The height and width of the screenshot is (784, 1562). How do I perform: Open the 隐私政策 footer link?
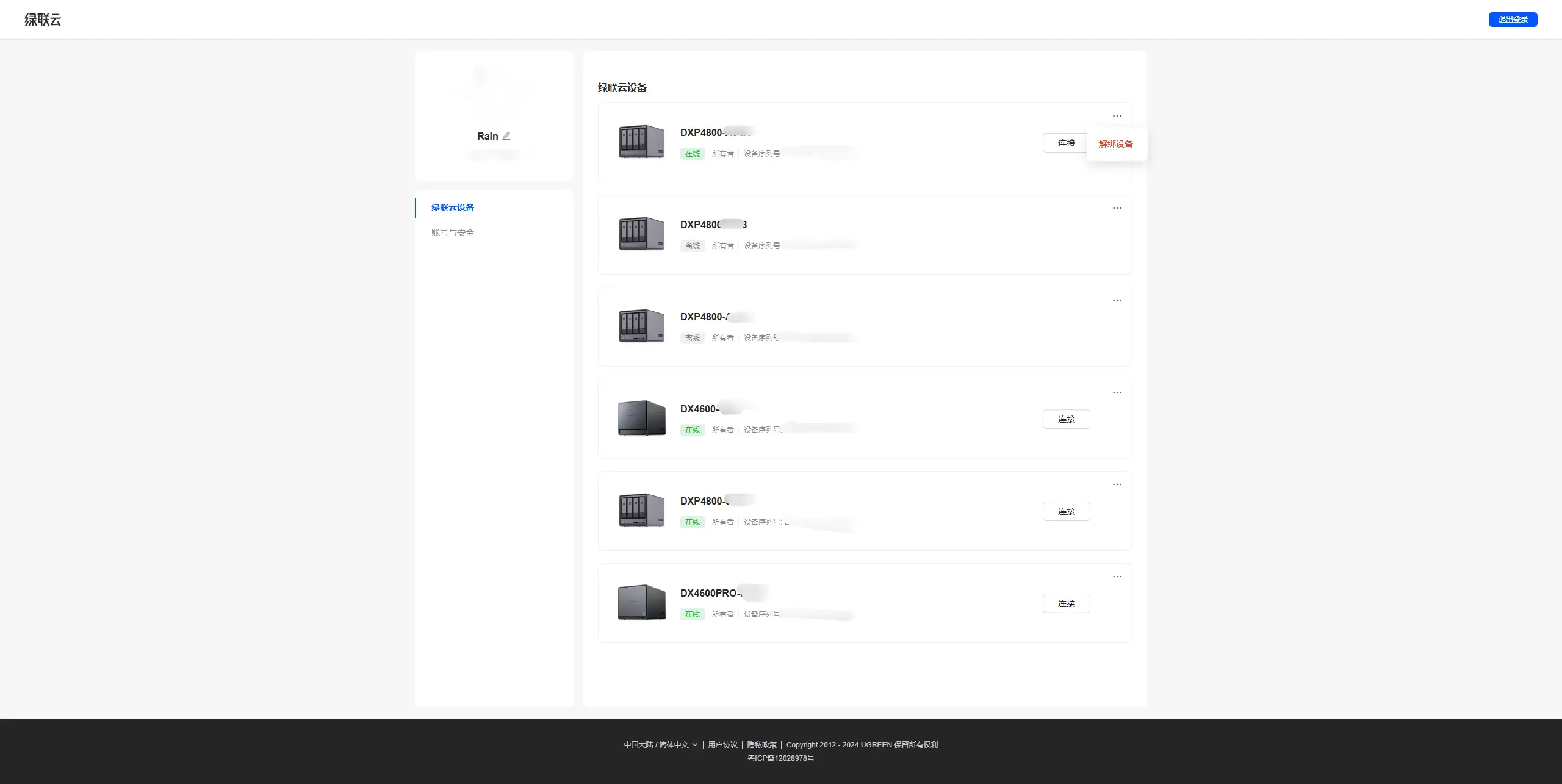(x=761, y=744)
